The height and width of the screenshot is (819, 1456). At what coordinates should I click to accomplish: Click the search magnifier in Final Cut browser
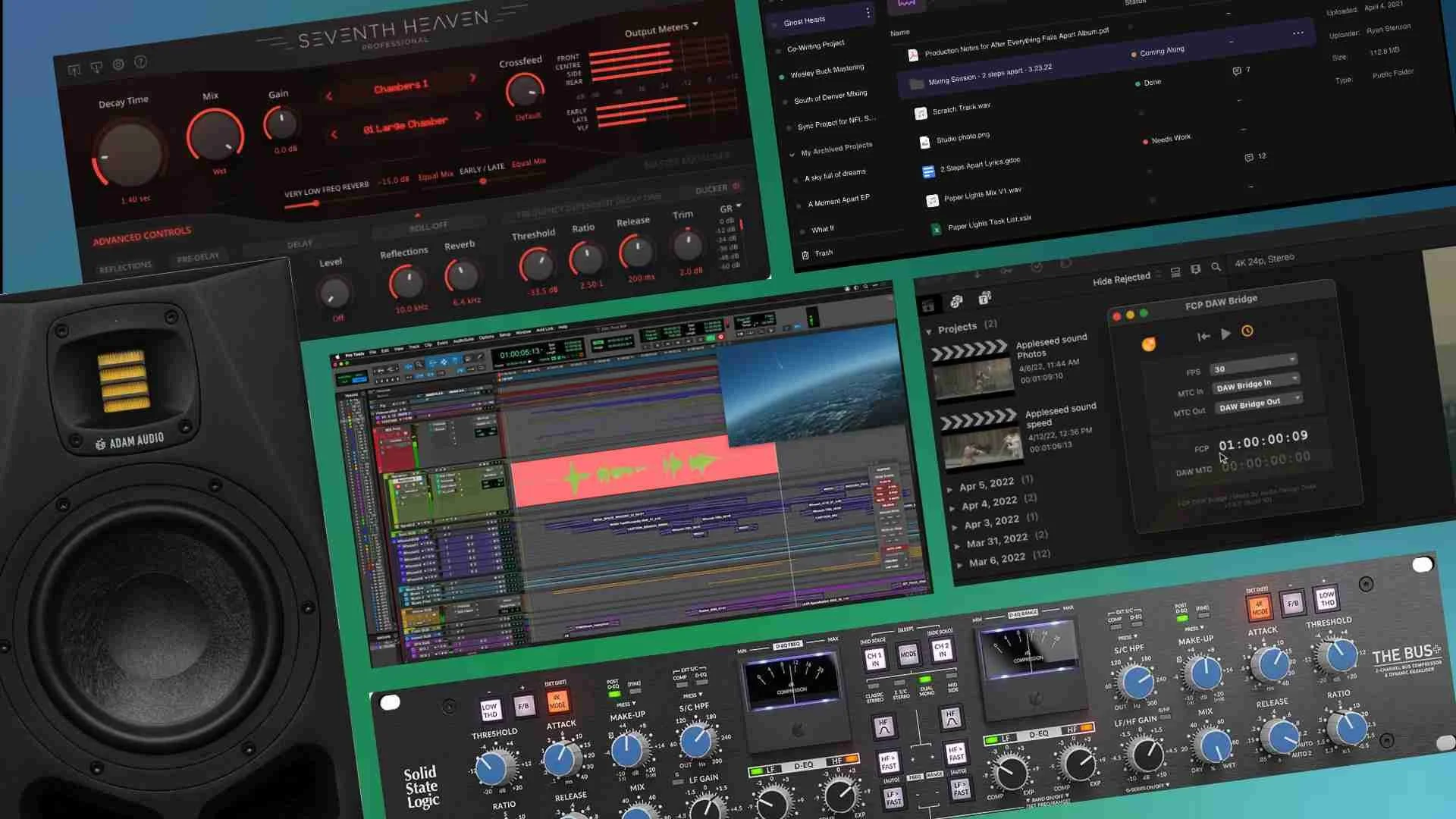pos(1216,267)
